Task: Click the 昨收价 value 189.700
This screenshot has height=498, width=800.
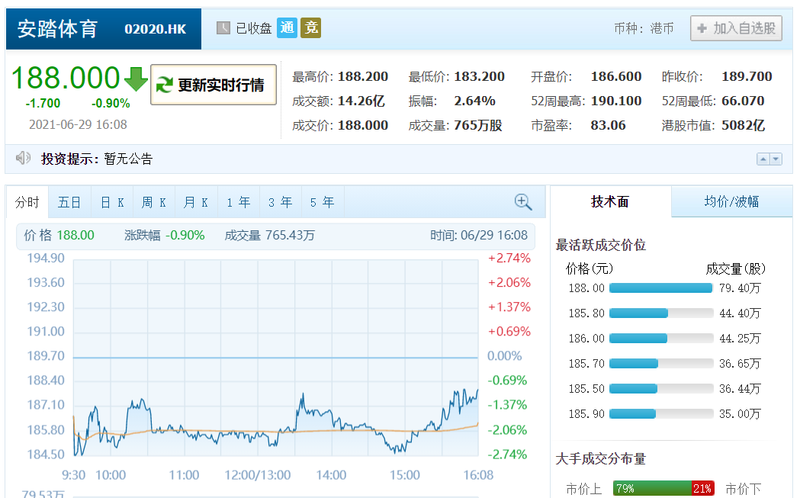Action: [x=746, y=77]
